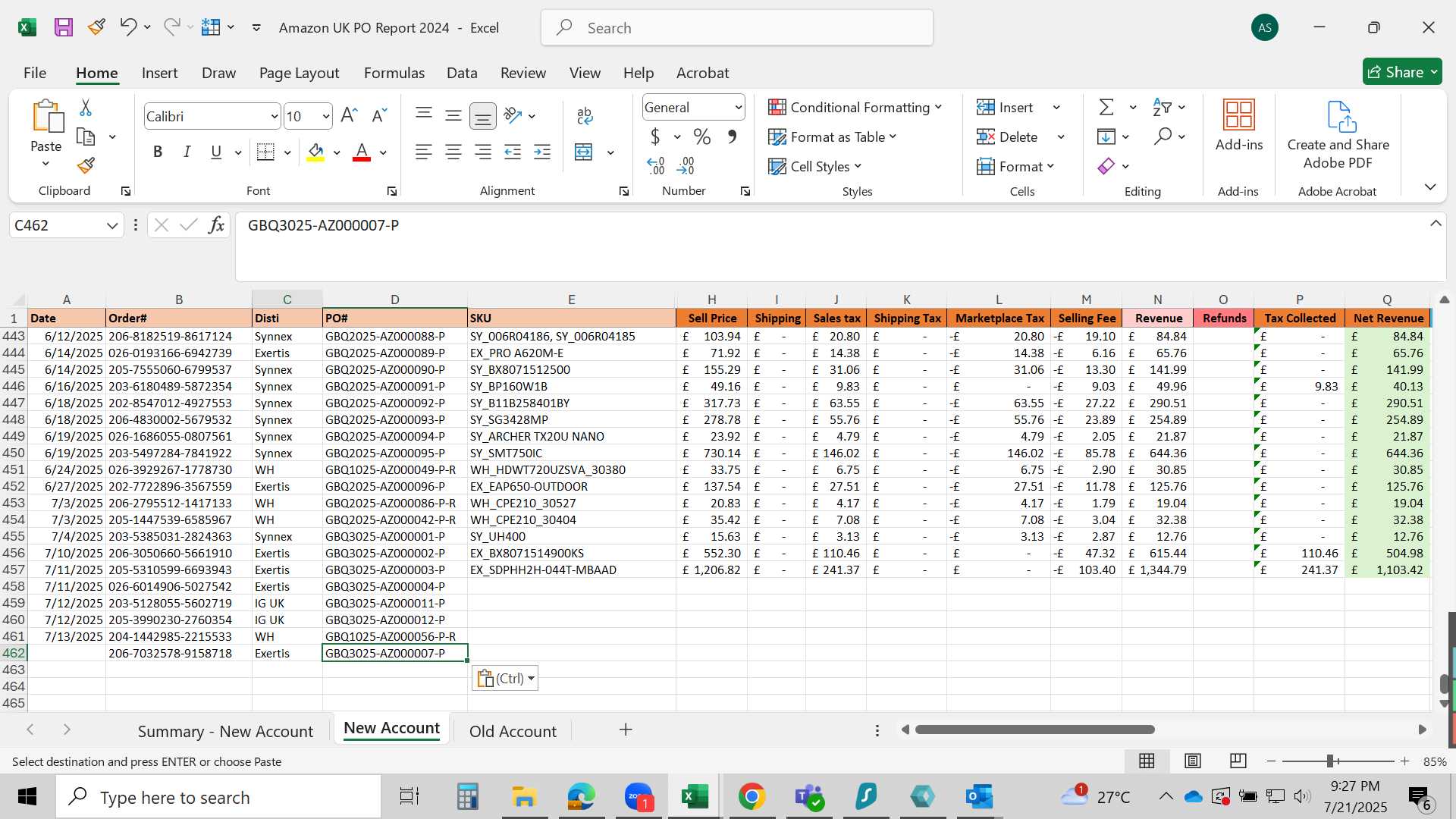Click the Copy icon in Clipboard group
Screen dimensions: 1456x819
click(86, 137)
